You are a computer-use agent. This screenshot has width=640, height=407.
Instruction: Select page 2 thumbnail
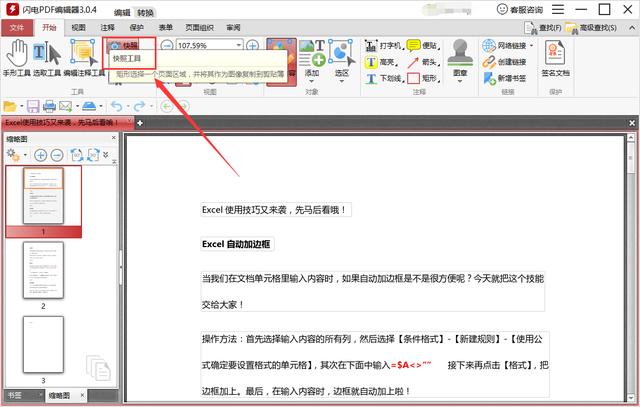(43, 270)
